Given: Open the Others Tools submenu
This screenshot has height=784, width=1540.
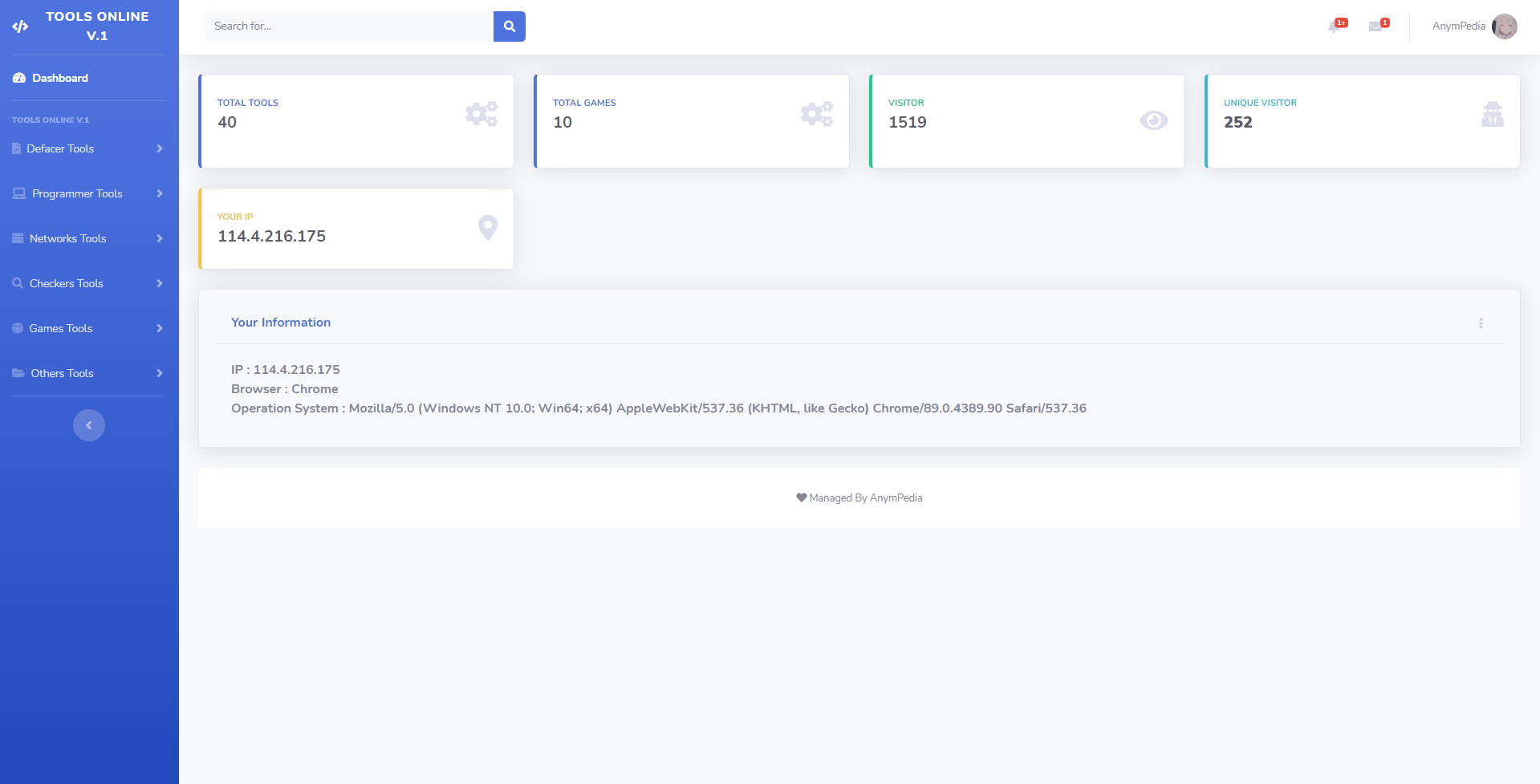Looking at the screenshot, I should click(x=61, y=373).
